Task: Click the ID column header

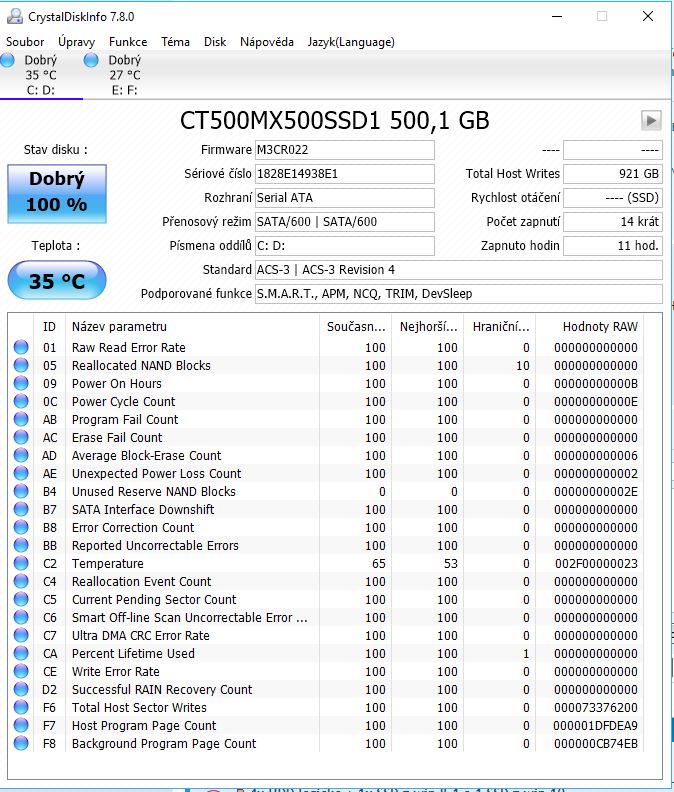Action: [x=50, y=327]
